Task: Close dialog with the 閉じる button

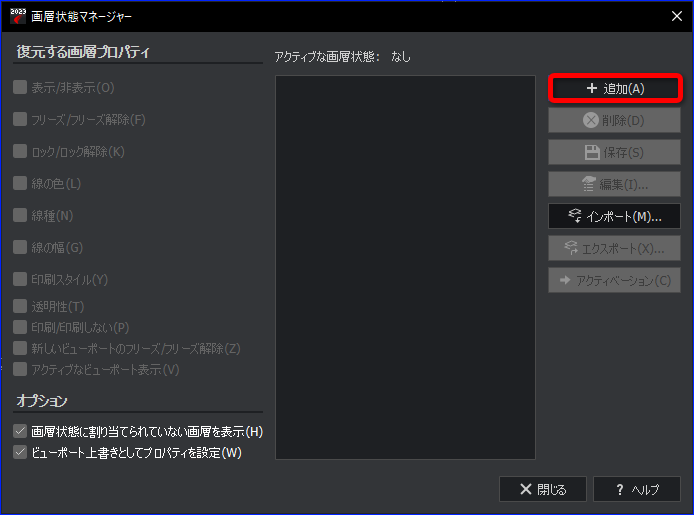Action: [543, 489]
